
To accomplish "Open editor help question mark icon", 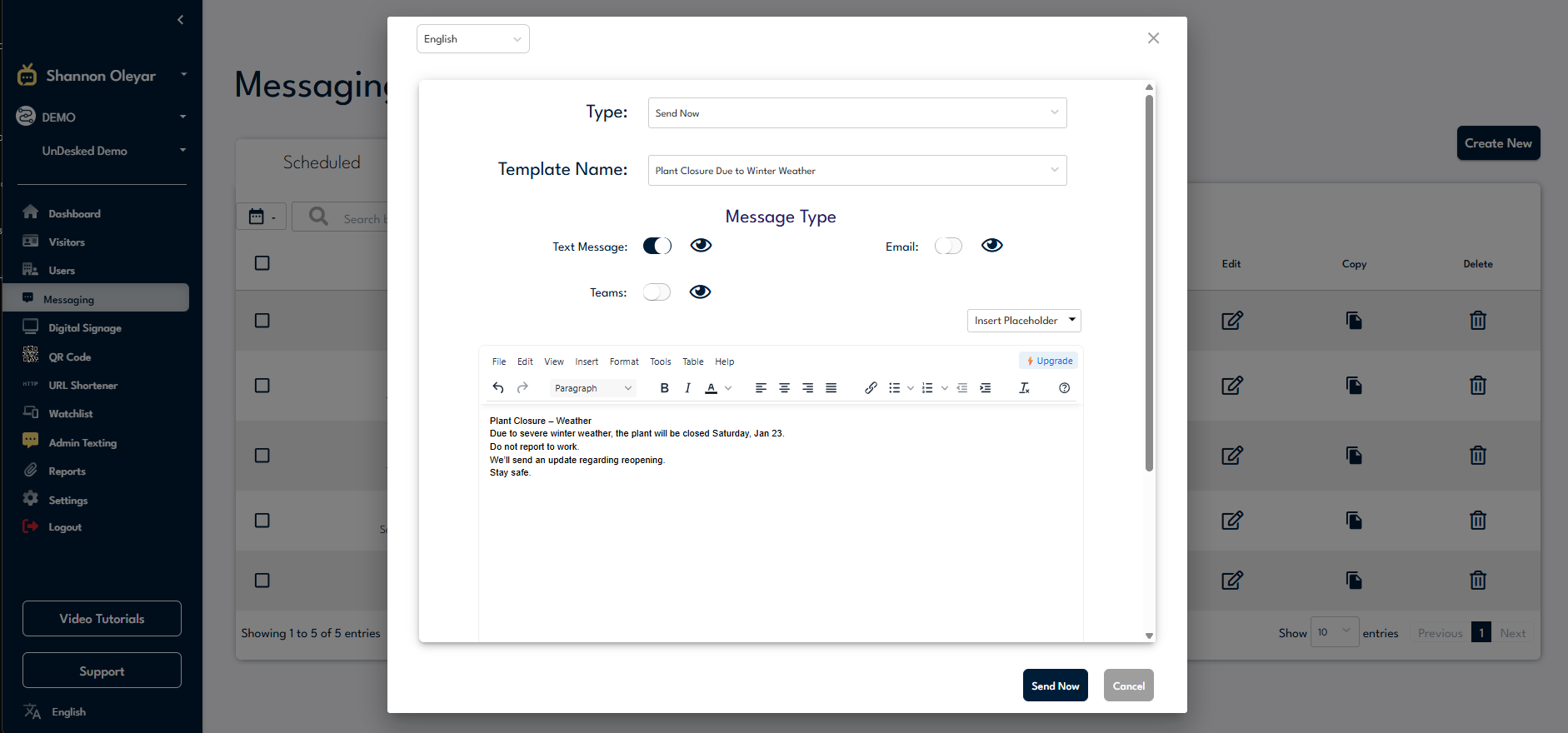I will click(x=1064, y=388).
